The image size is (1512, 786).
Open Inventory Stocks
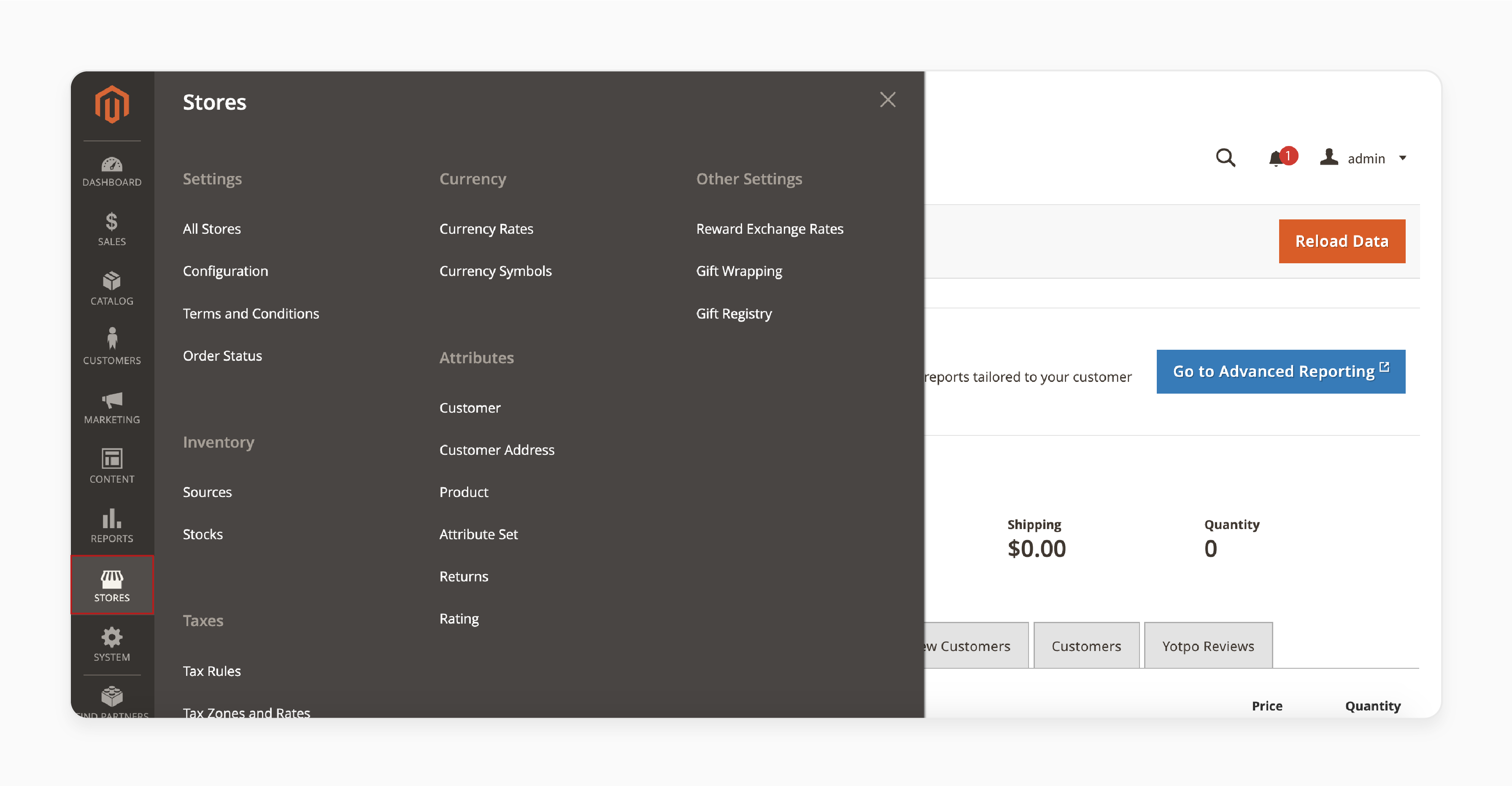[202, 534]
